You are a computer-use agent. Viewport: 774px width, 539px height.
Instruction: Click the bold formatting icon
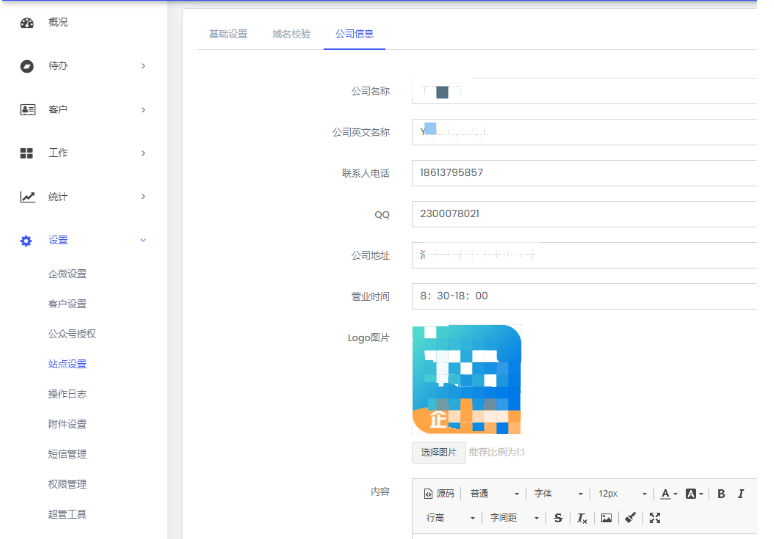click(721, 493)
